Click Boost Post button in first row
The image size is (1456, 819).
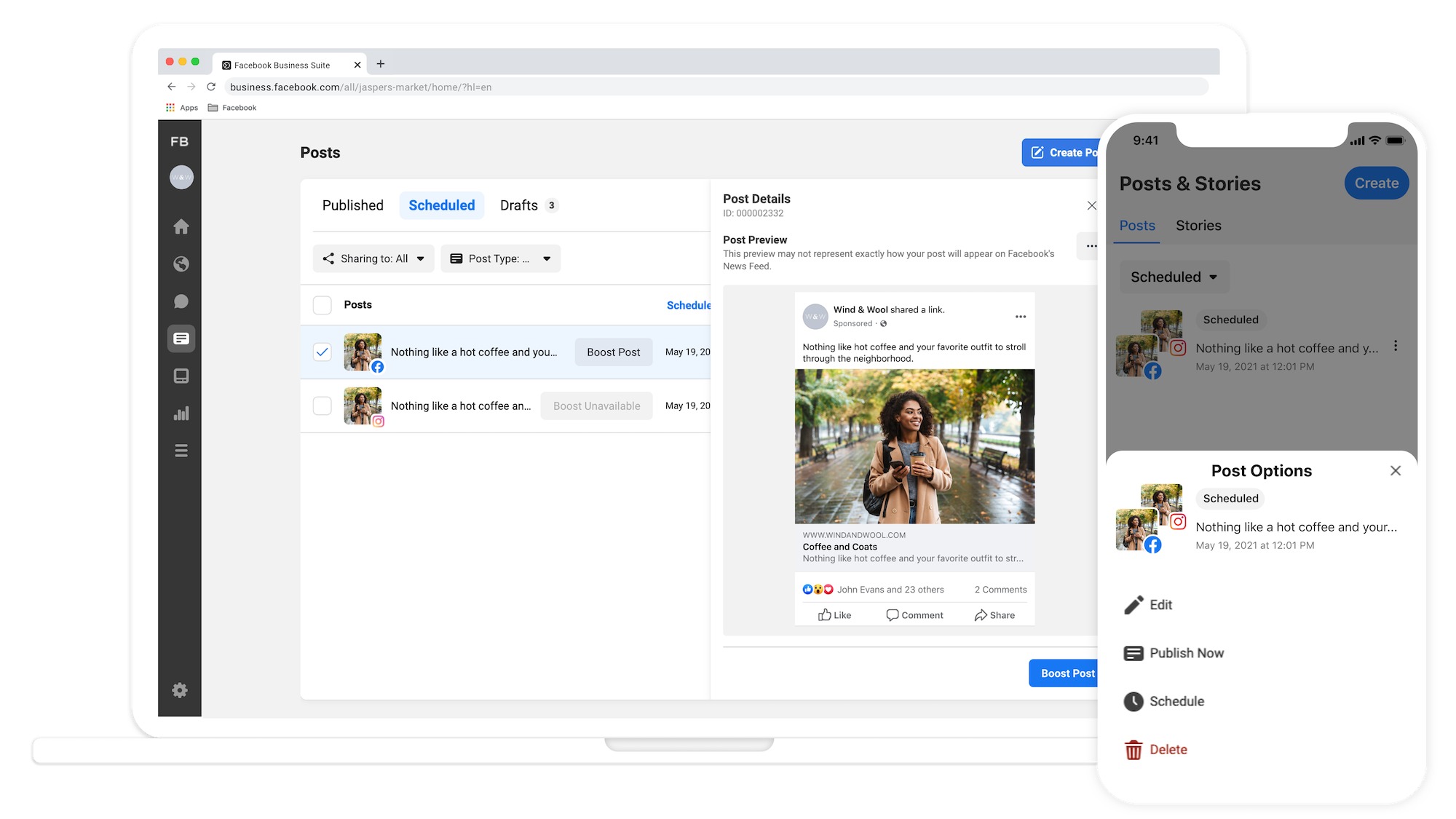click(x=613, y=352)
